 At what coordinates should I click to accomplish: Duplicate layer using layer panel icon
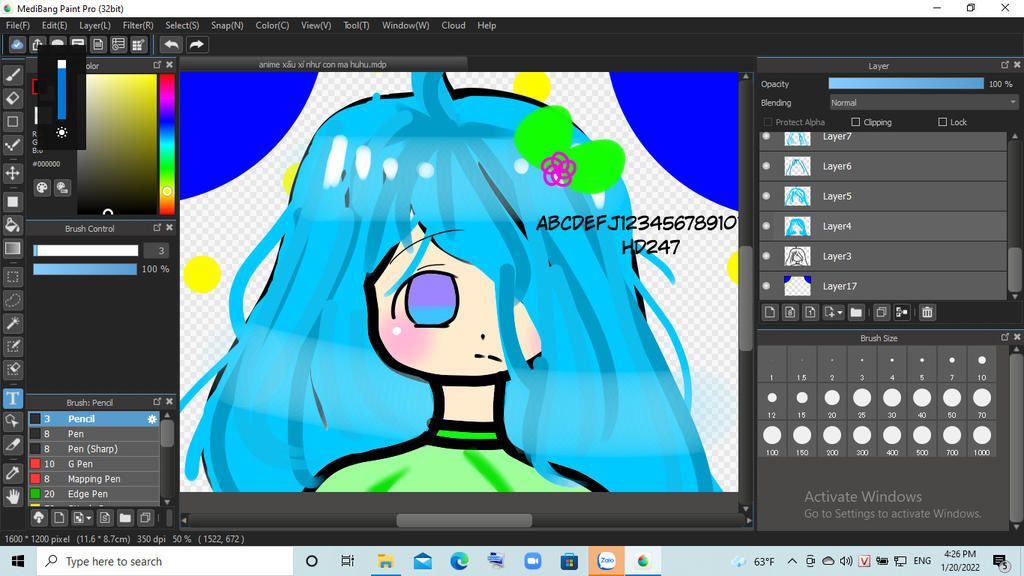pos(881,312)
